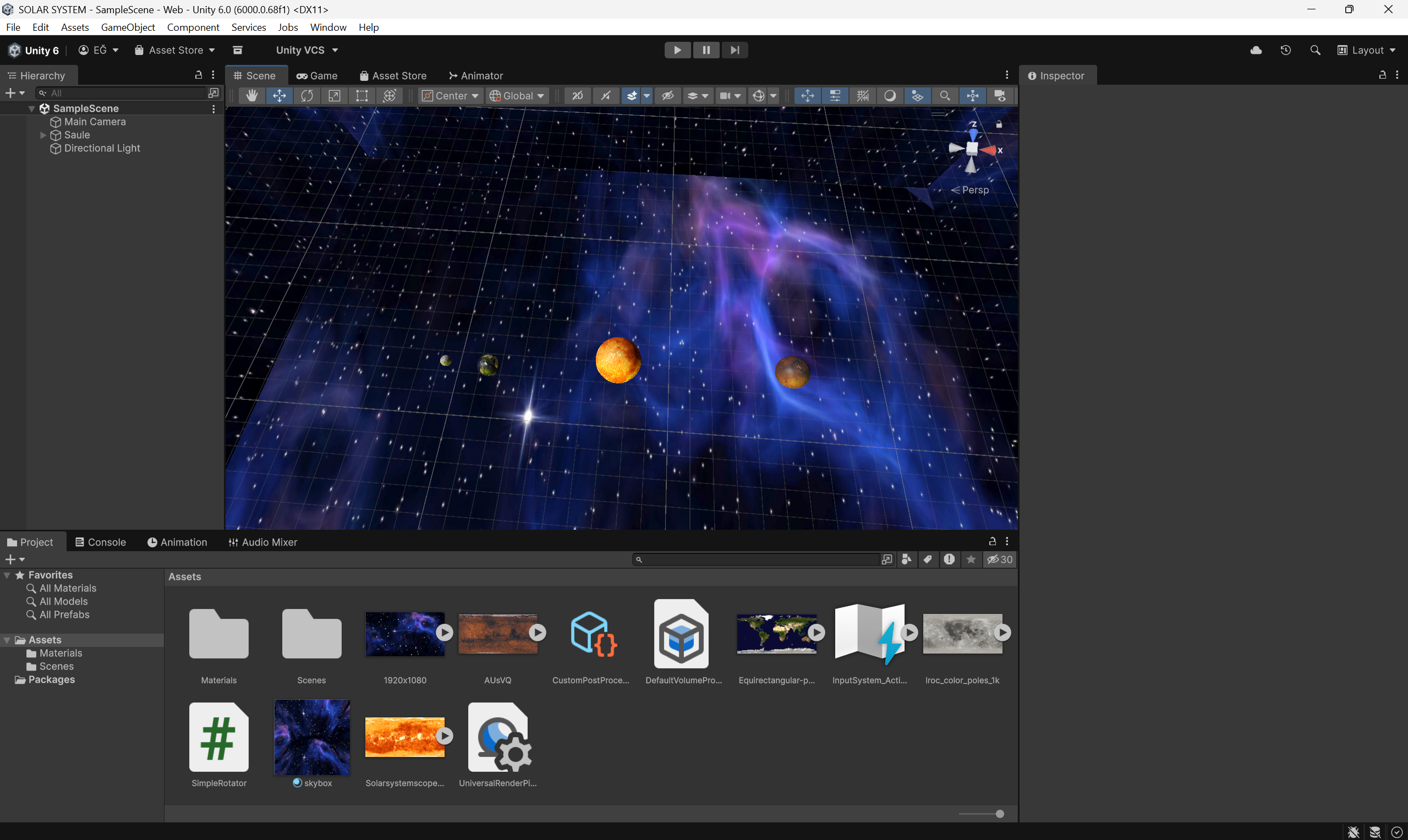Open the Undo History icon
Screen dimensions: 1408x840
[1285, 50]
